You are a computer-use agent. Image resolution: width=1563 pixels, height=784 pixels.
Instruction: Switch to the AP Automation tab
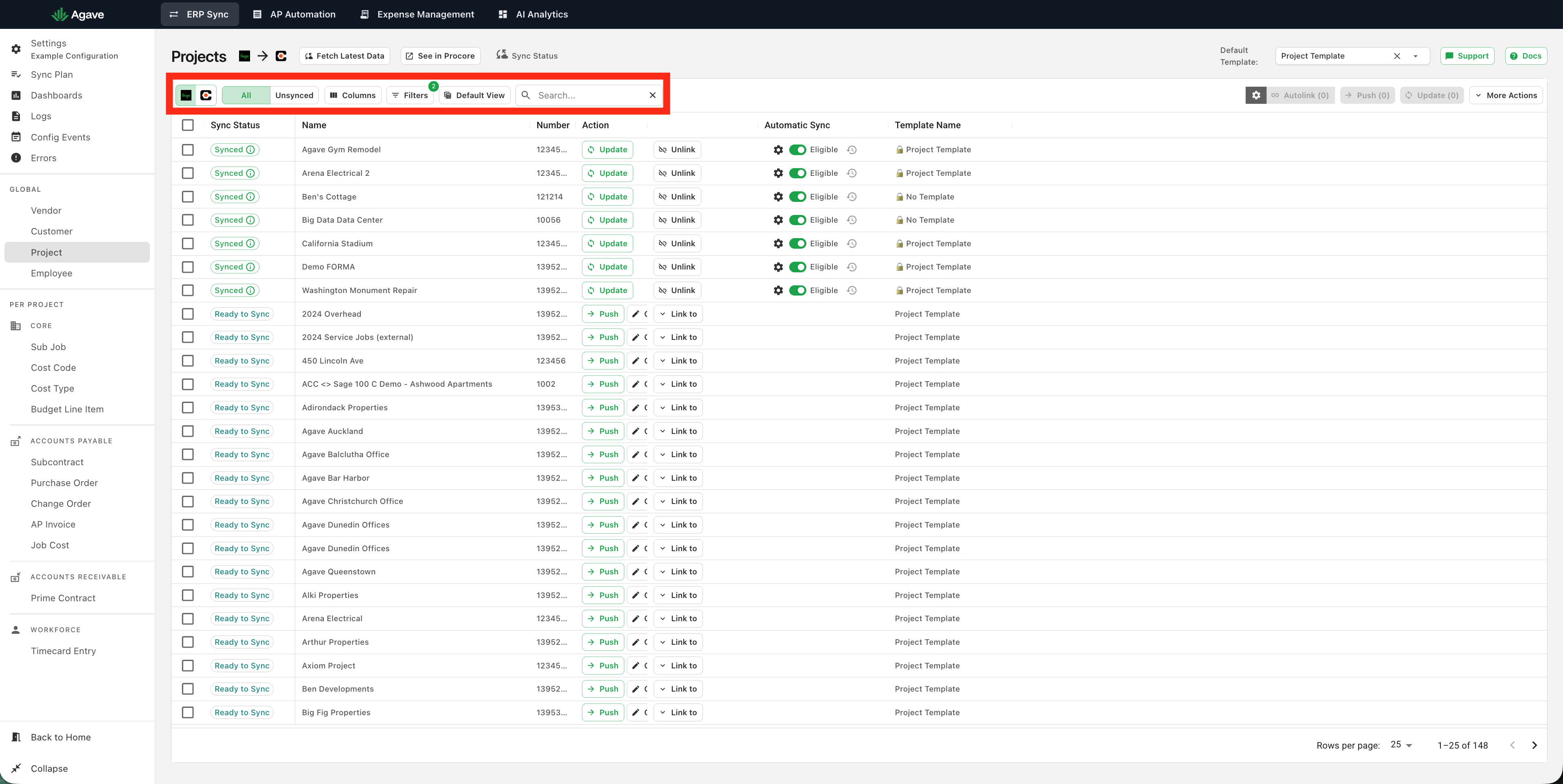294,14
